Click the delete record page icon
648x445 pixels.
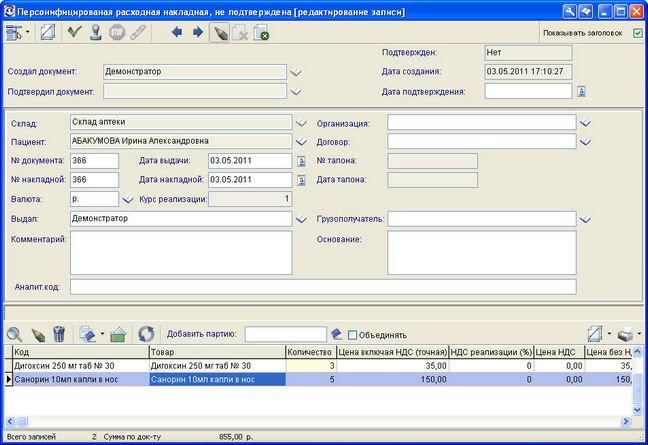pyautogui.click(x=240, y=33)
